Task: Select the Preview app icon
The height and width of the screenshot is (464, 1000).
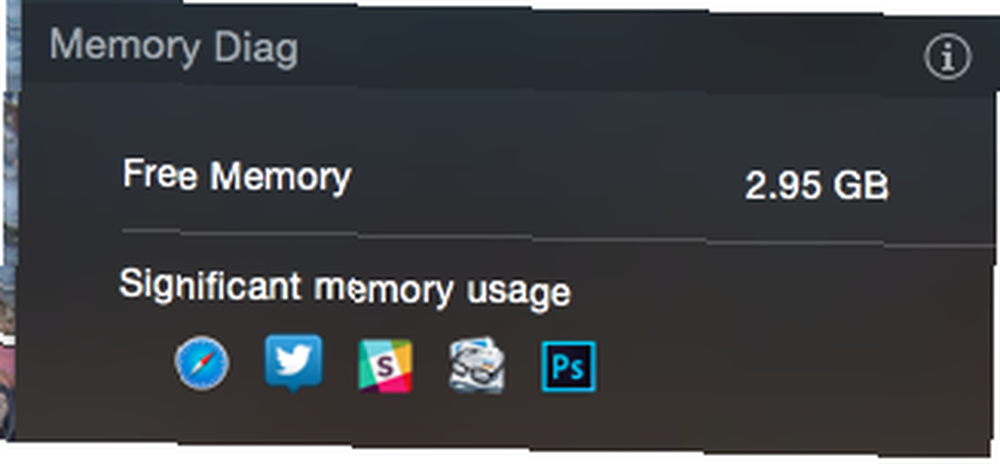Action: pyautogui.click(x=477, y=365)
